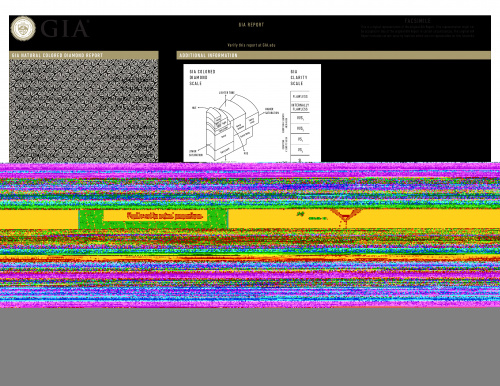The image size is (500, 386).
Task: Click the red text in the yellow banner
Action: 165,216
